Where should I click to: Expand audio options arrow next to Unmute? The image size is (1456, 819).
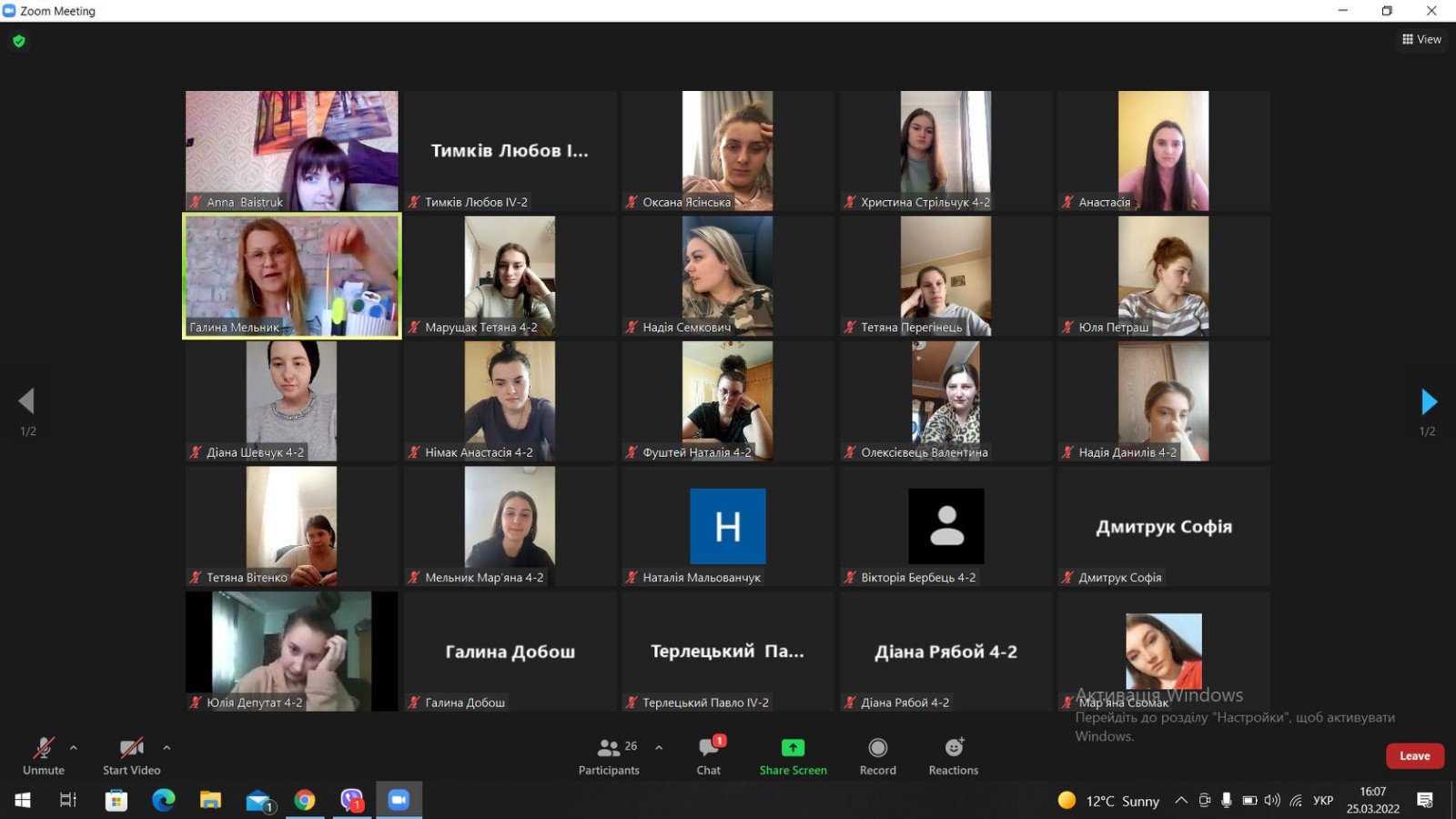point(74,748)
